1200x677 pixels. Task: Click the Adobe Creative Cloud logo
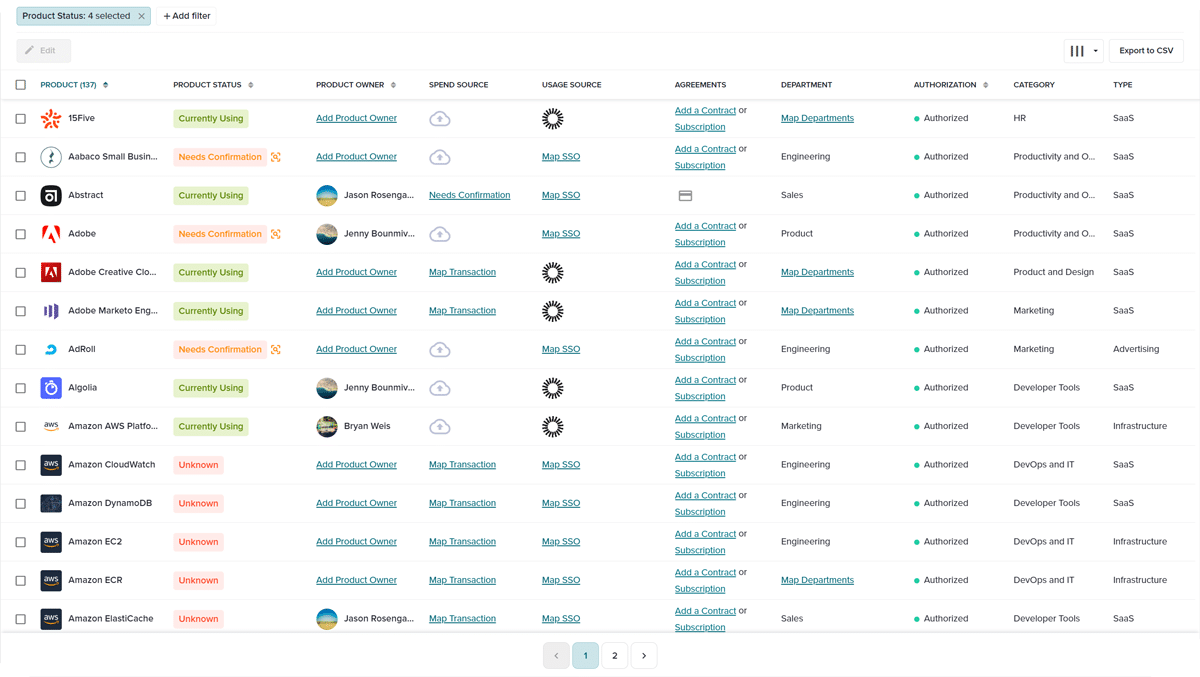tap(51, 273)
